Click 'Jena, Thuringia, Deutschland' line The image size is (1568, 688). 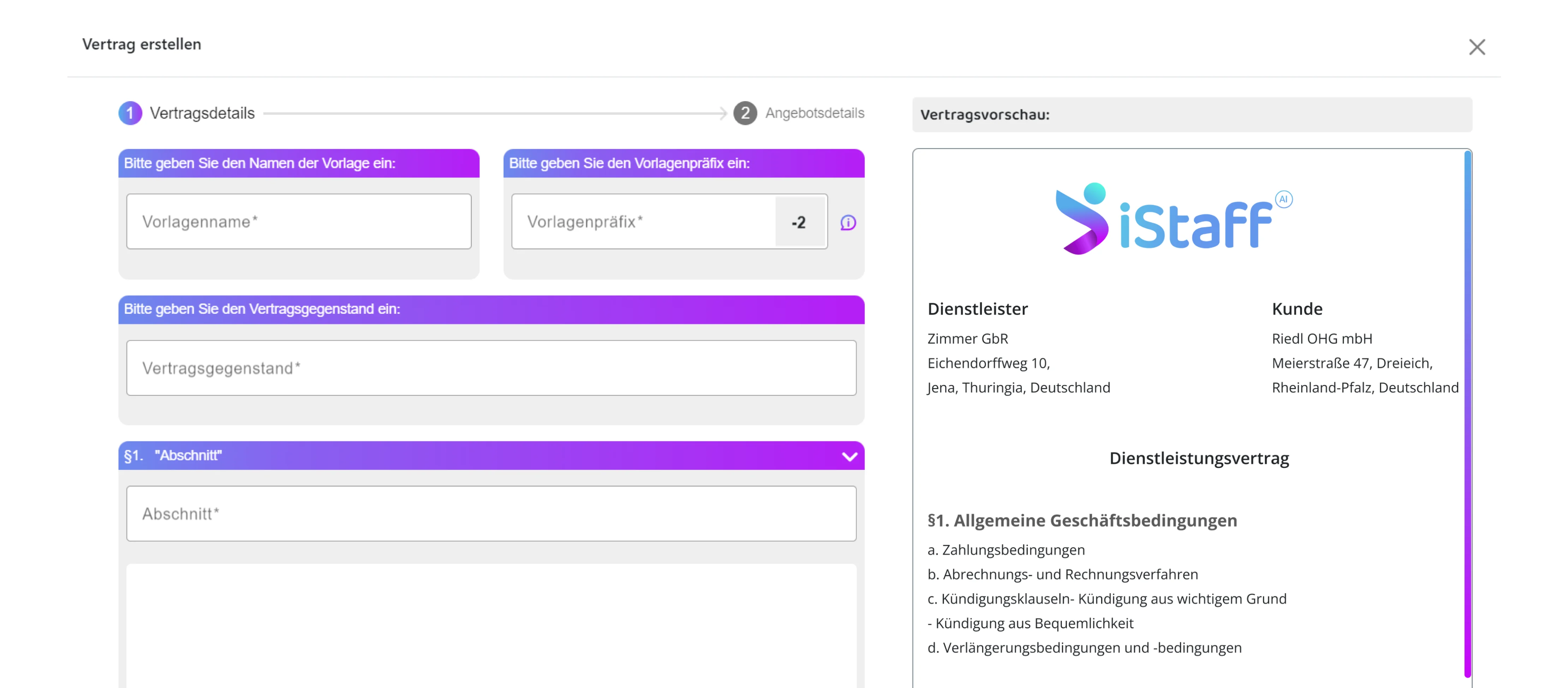click(x=1019, y=387)
